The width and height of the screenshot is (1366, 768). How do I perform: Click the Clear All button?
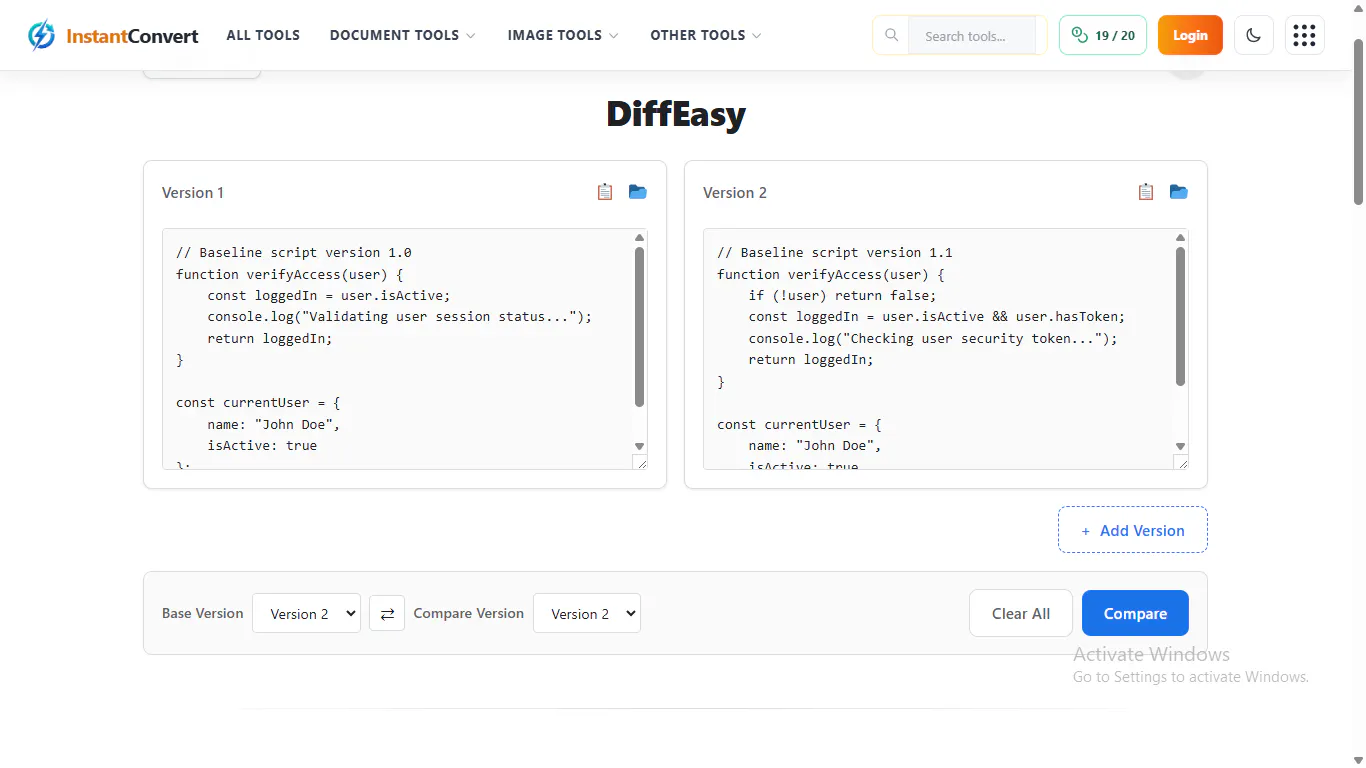pyautogui.click(x=1021, y=613)
